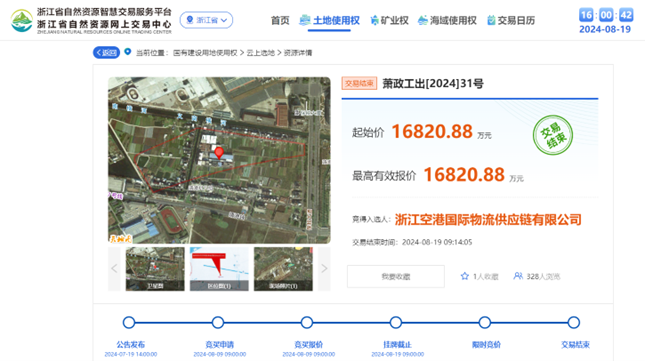
Task: Show next thumbnails with right arrow
Action: coord(324,269)
